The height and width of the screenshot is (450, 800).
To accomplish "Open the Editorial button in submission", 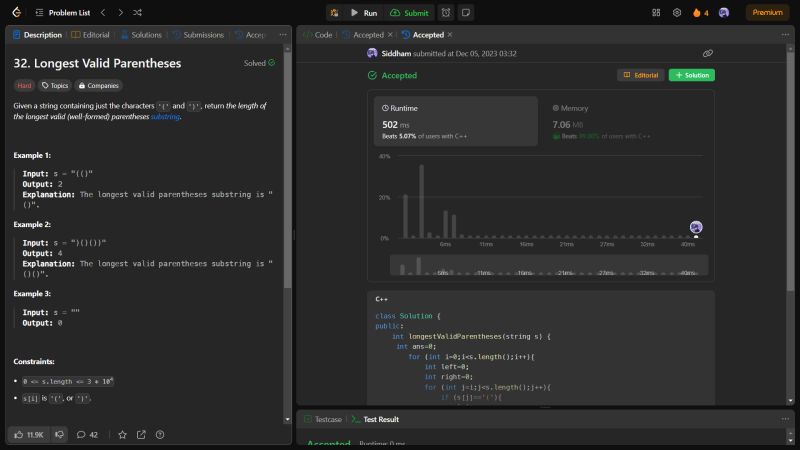I will [x=641, y=75].
